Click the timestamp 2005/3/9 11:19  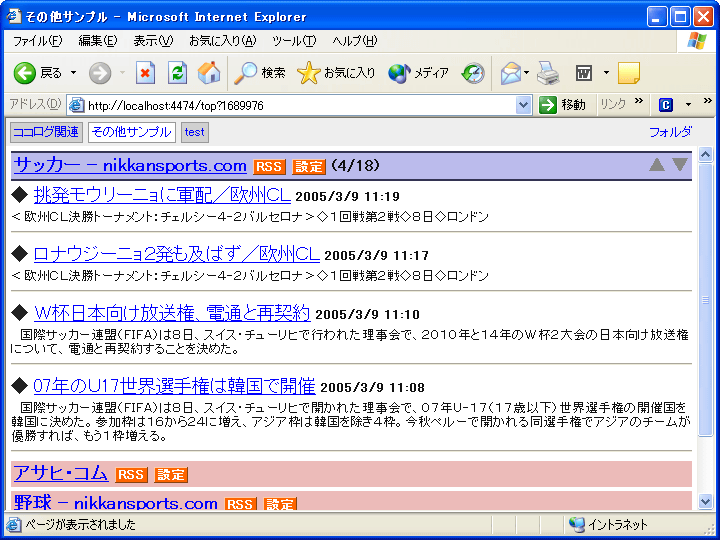click(x=348, y=197)
